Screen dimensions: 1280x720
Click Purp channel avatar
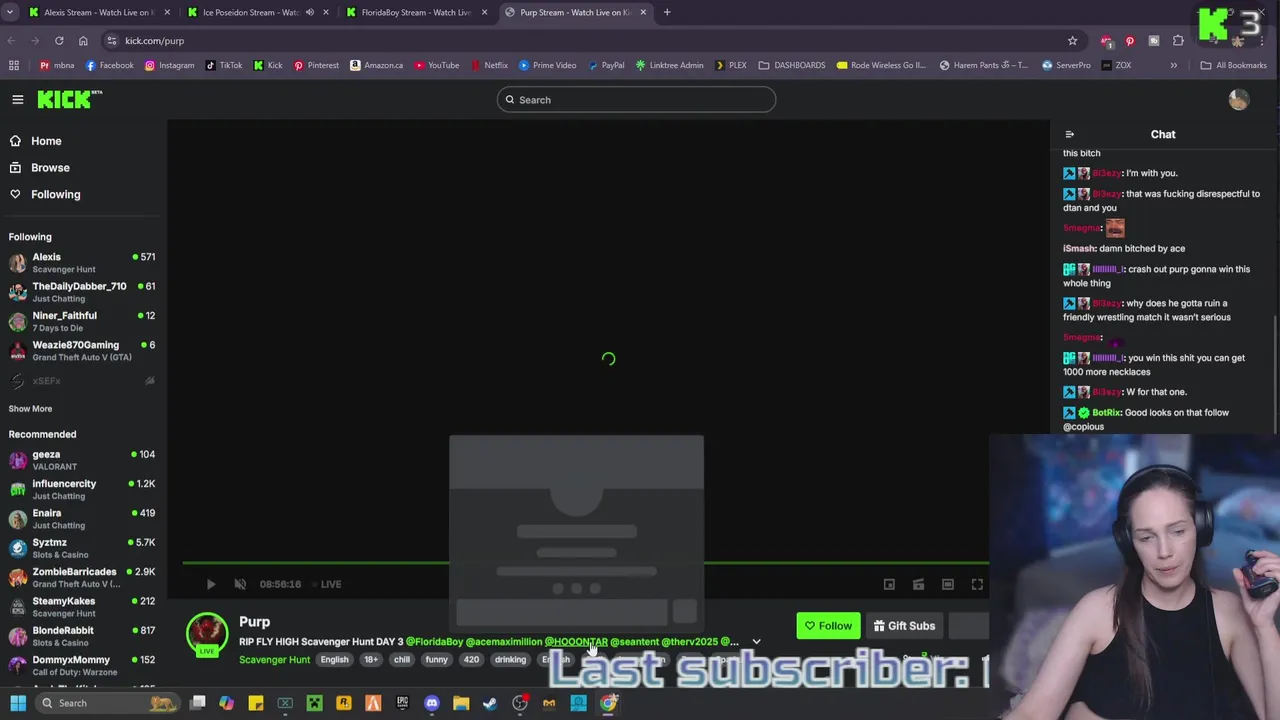tap(207, 633)
